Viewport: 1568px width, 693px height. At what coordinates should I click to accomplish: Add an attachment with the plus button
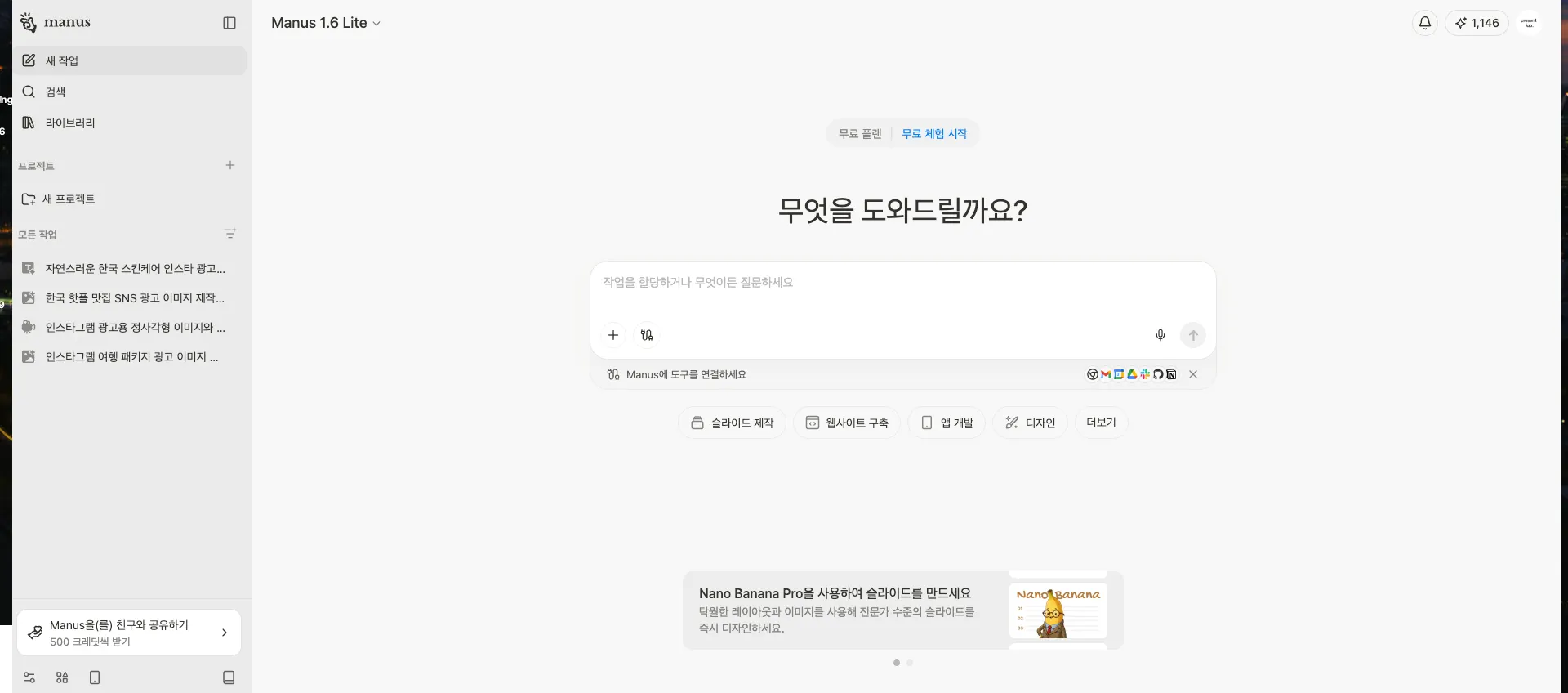click(x=613, y=335)
